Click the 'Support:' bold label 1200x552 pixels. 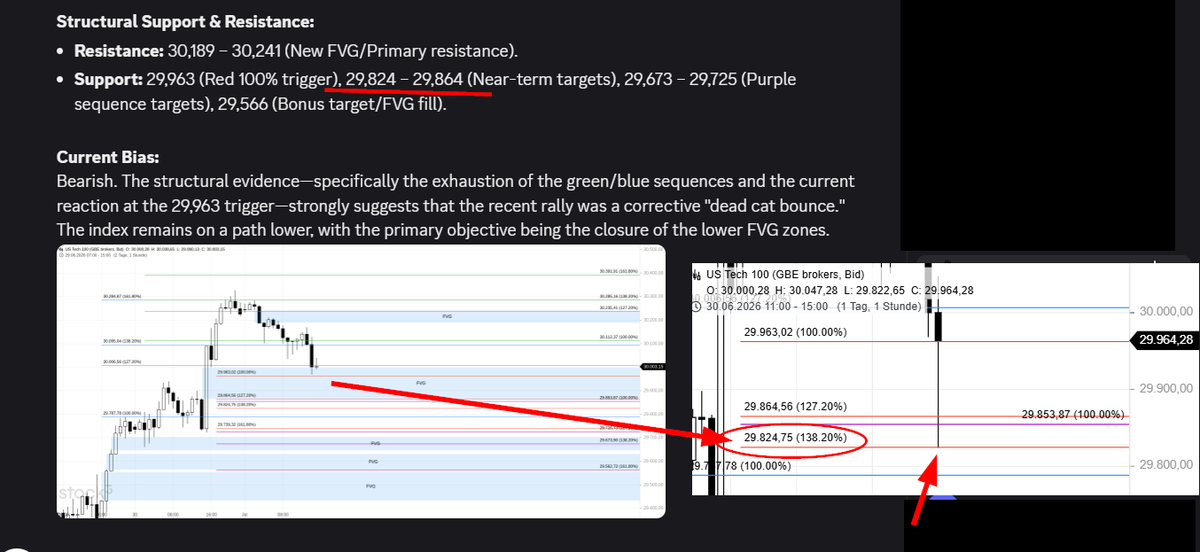pos(108,78)
